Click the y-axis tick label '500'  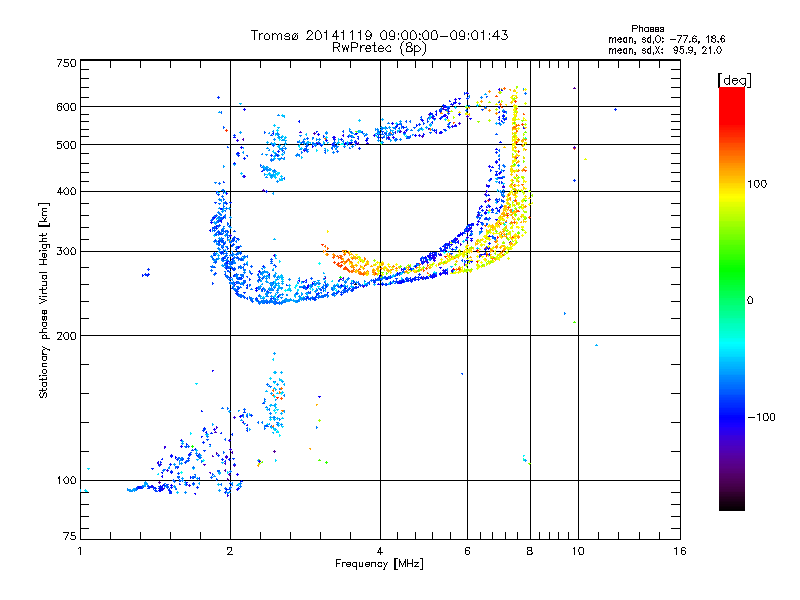coord(66,145)
